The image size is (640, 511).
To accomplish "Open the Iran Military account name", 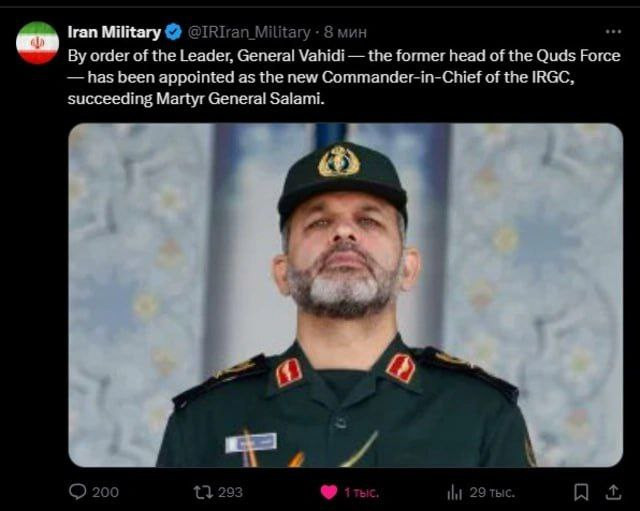I will pyautogui.click(x=114, y=32).
